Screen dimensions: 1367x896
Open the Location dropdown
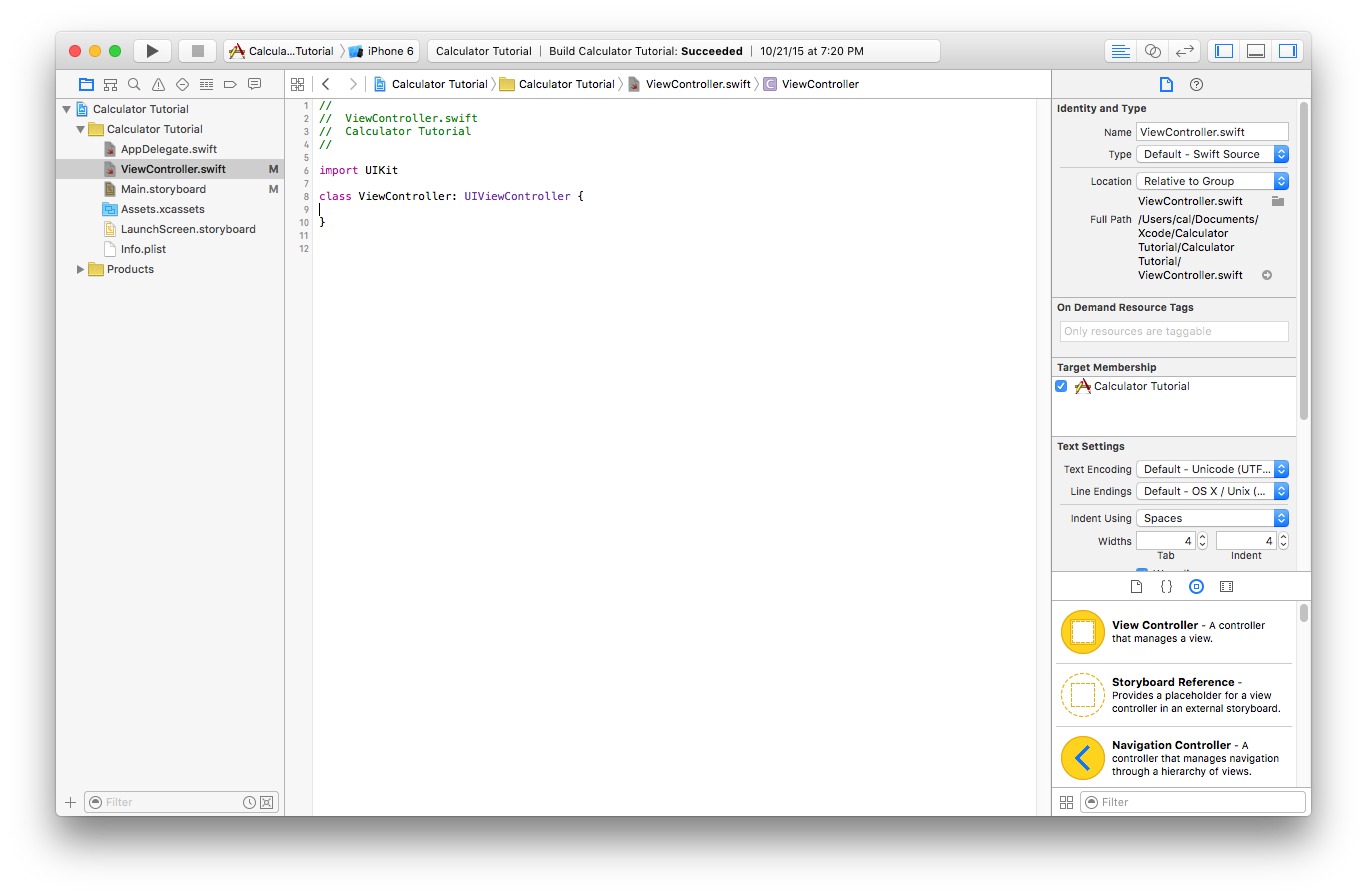tap(1212, 181)
